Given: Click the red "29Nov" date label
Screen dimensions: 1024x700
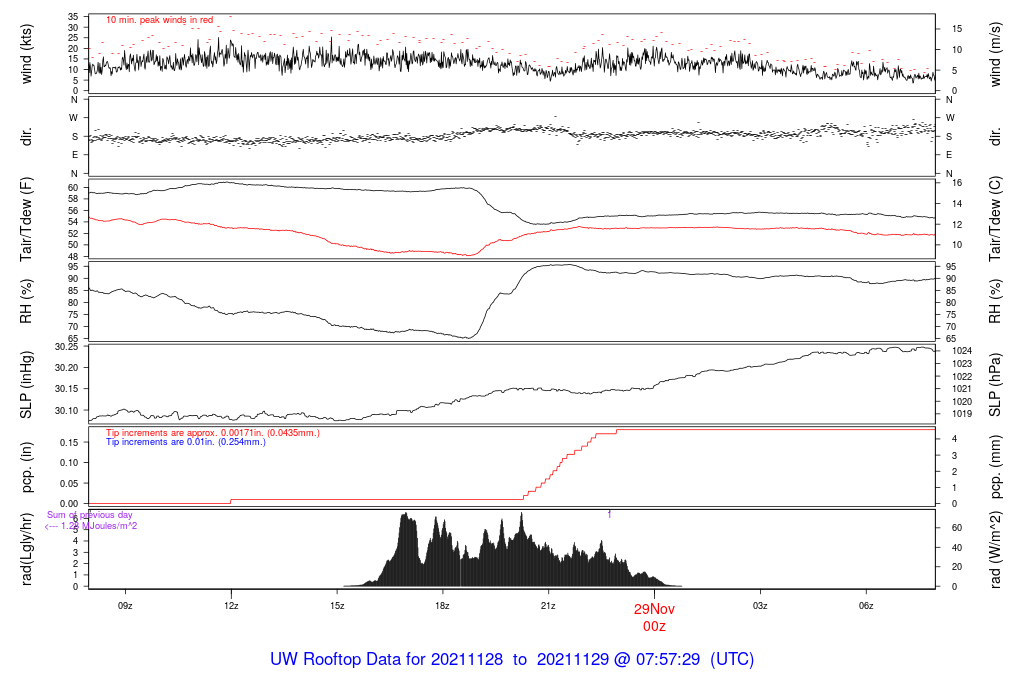Looking at the screenshot, I should coord(654,609).
